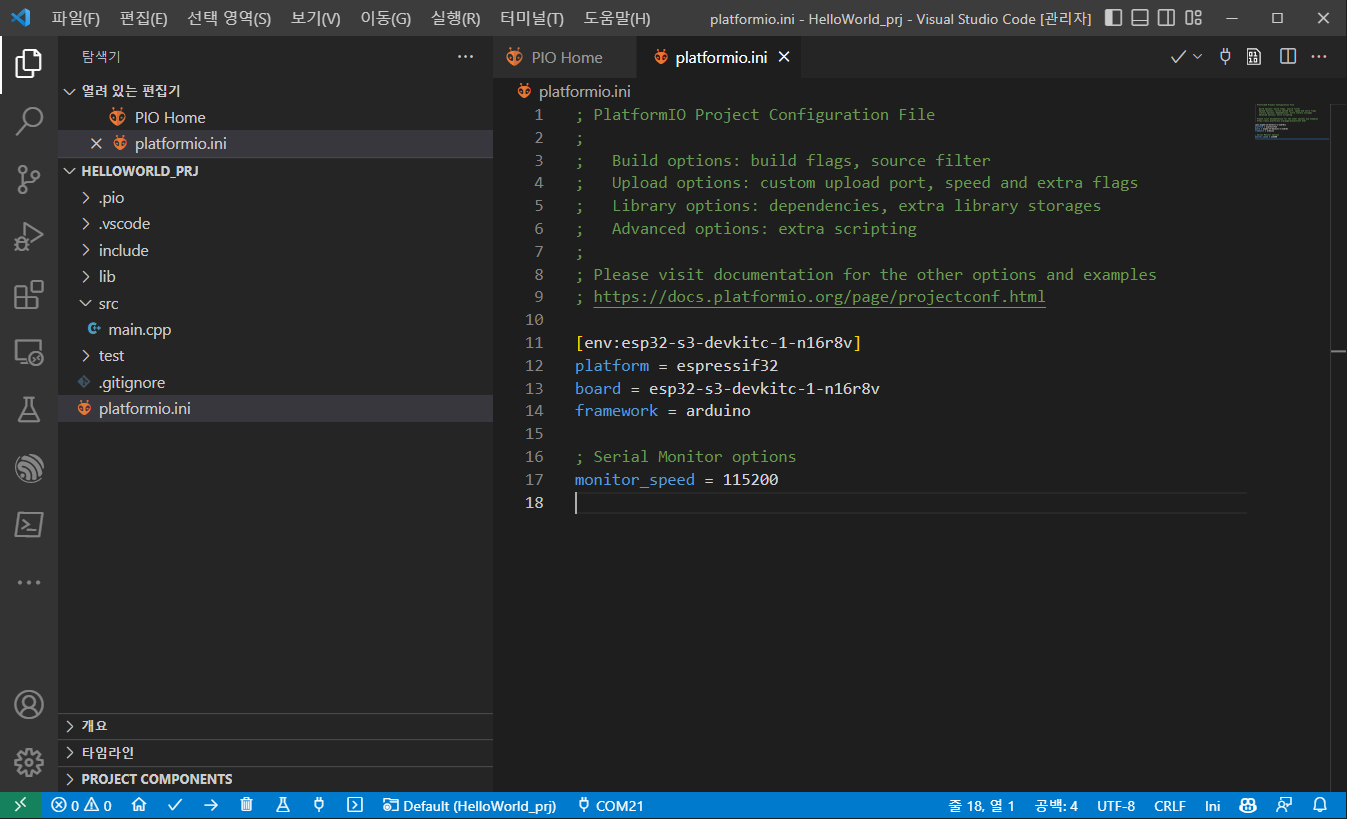
Task: Open build dropdown arrow beside checkmark
Action: click(1198, 57)
